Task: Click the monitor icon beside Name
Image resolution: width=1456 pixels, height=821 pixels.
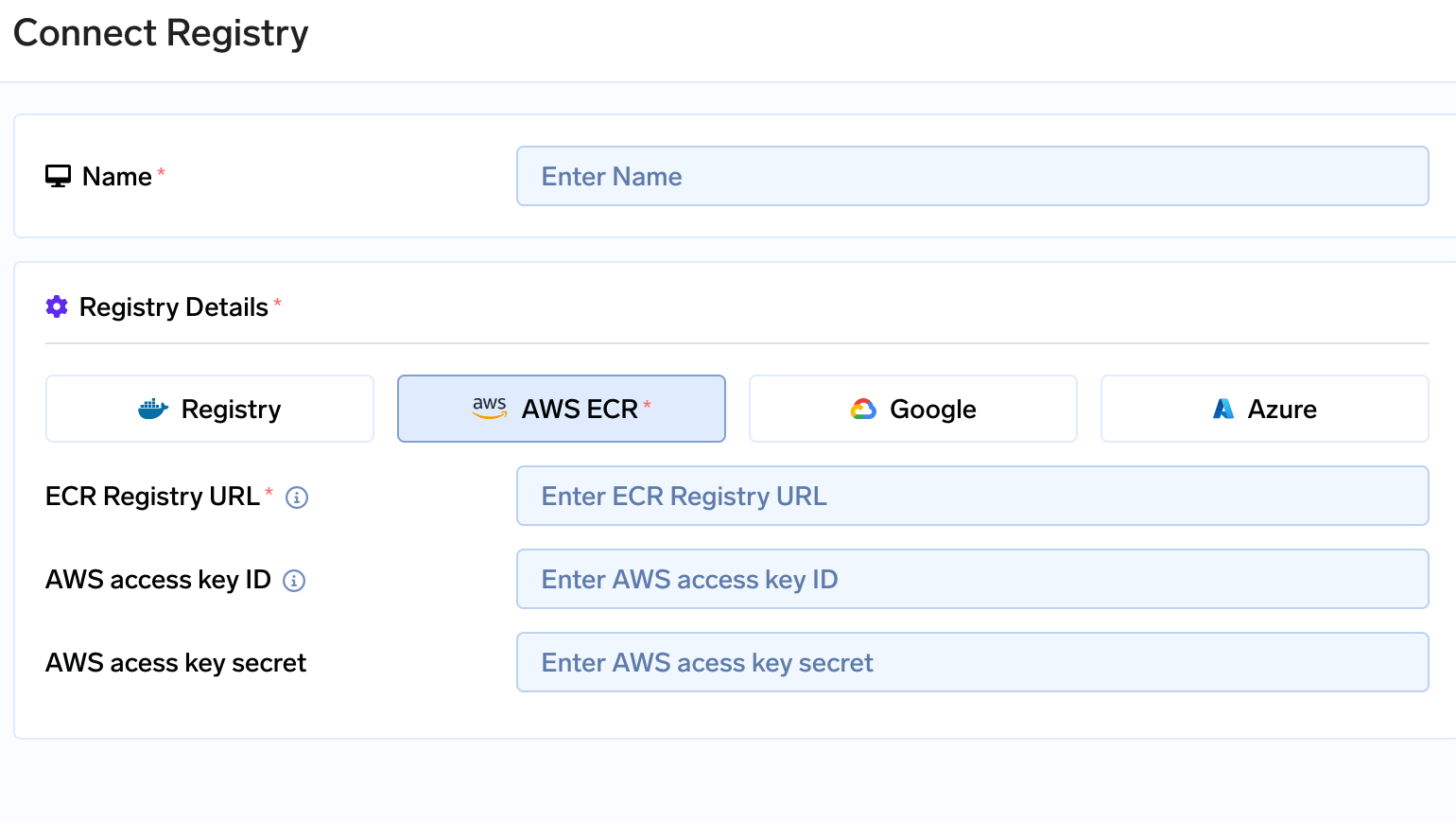Action: (x=58, y=176)
